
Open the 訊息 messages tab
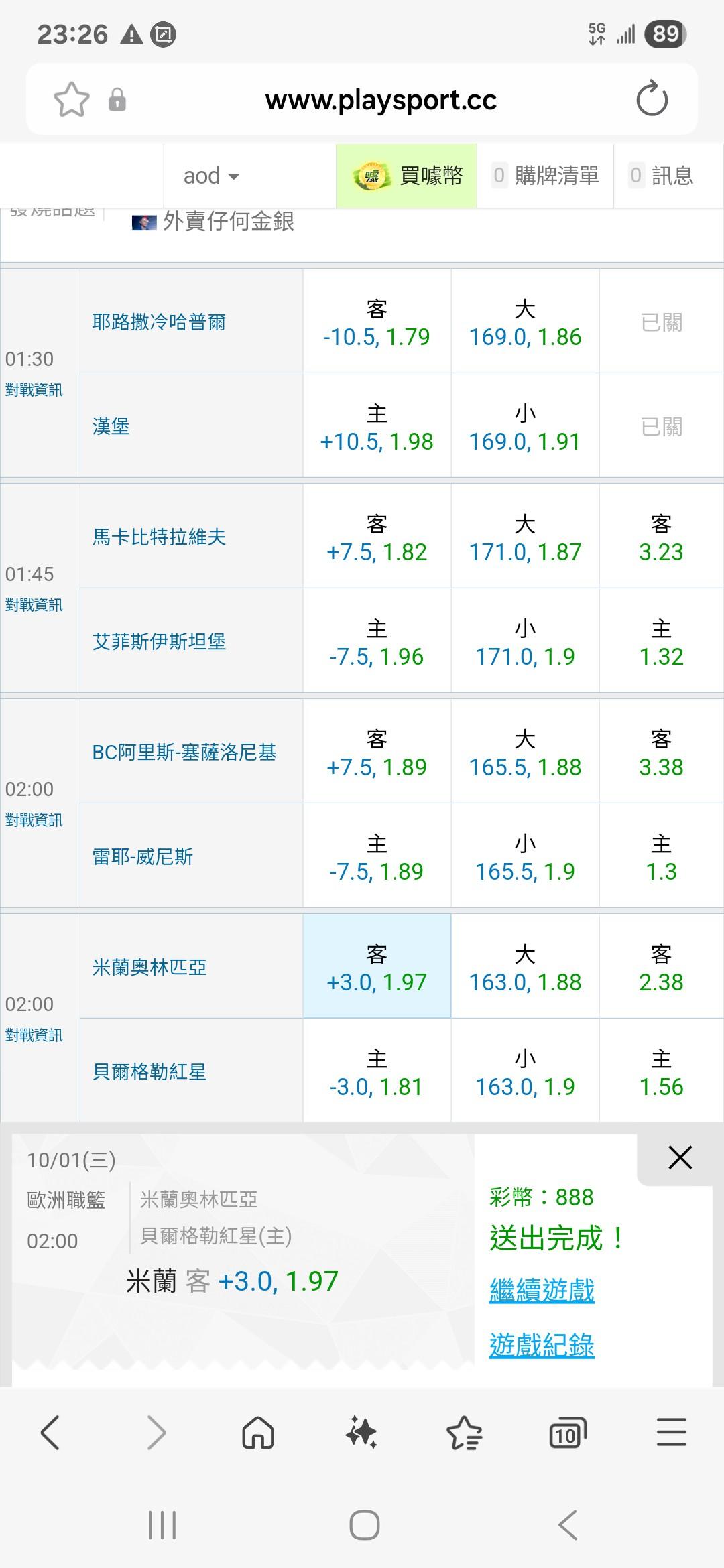point(662,176)
